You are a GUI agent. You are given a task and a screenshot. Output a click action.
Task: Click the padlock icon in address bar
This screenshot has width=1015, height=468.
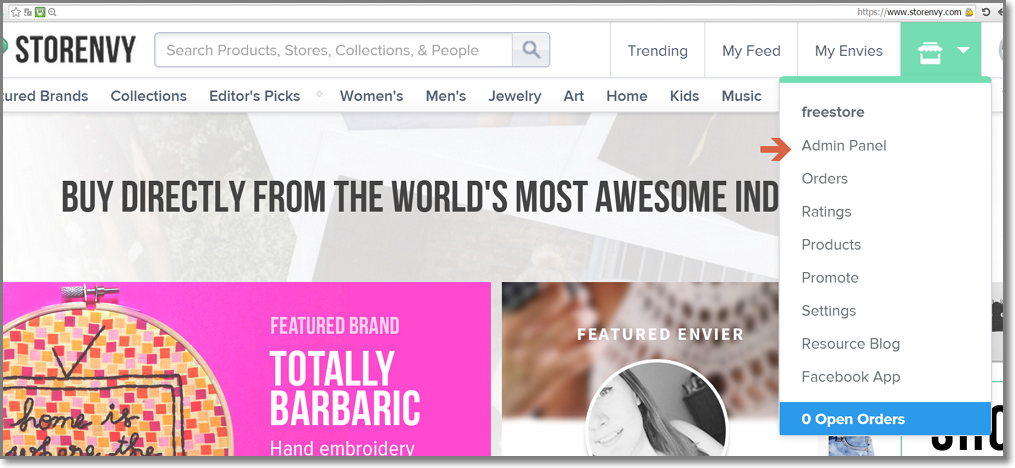[x=969, y=12]
